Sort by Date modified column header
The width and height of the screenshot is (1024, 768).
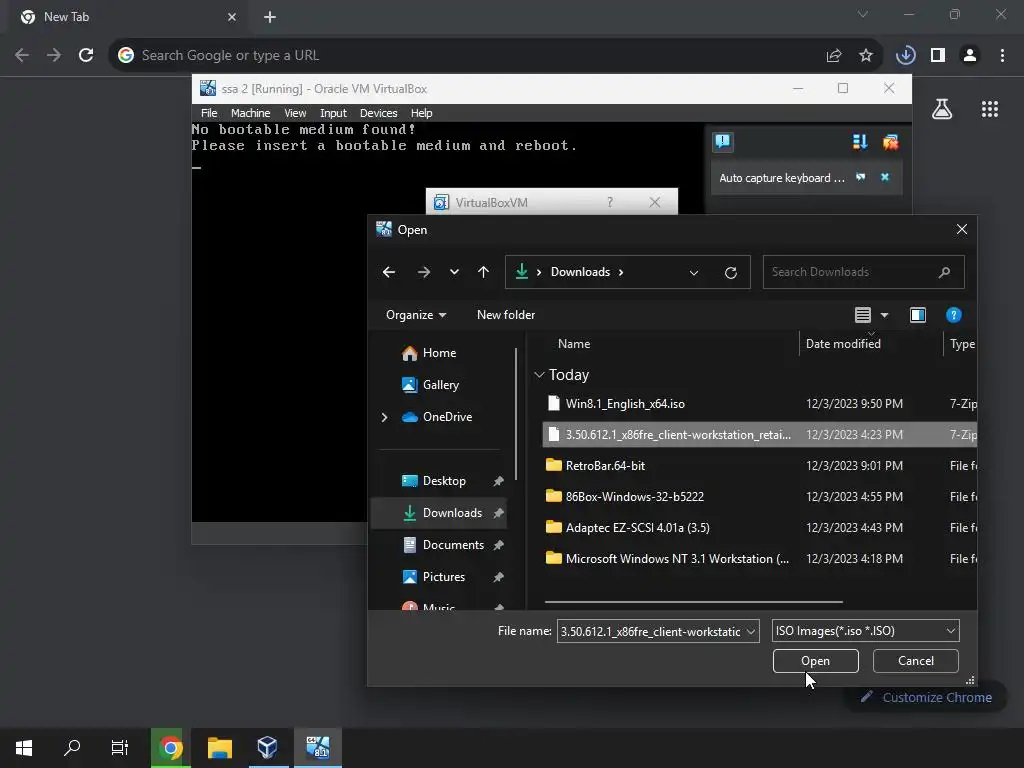(x=843, y=344)
